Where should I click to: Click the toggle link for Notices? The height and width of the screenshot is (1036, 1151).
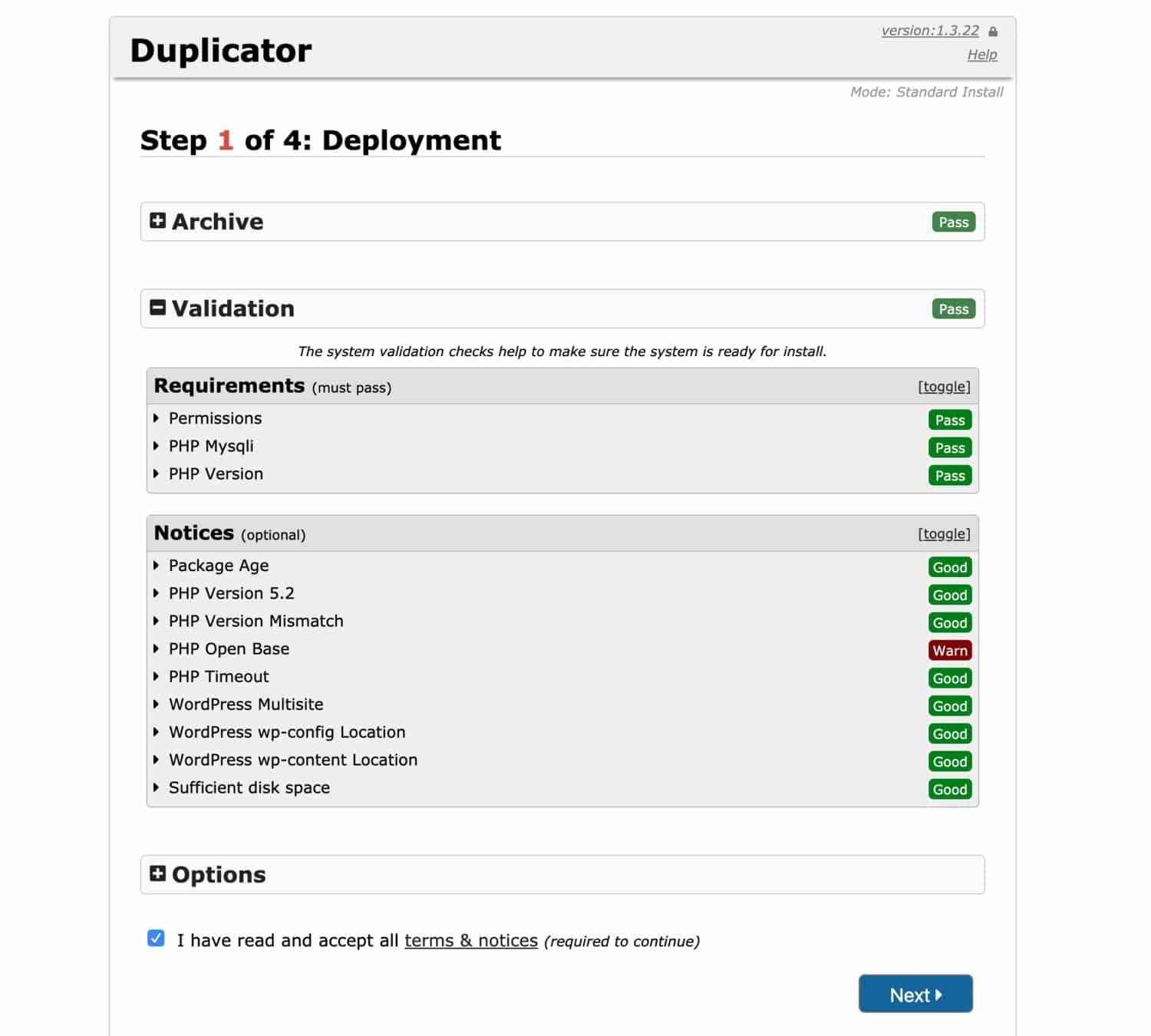click(944, 533)
